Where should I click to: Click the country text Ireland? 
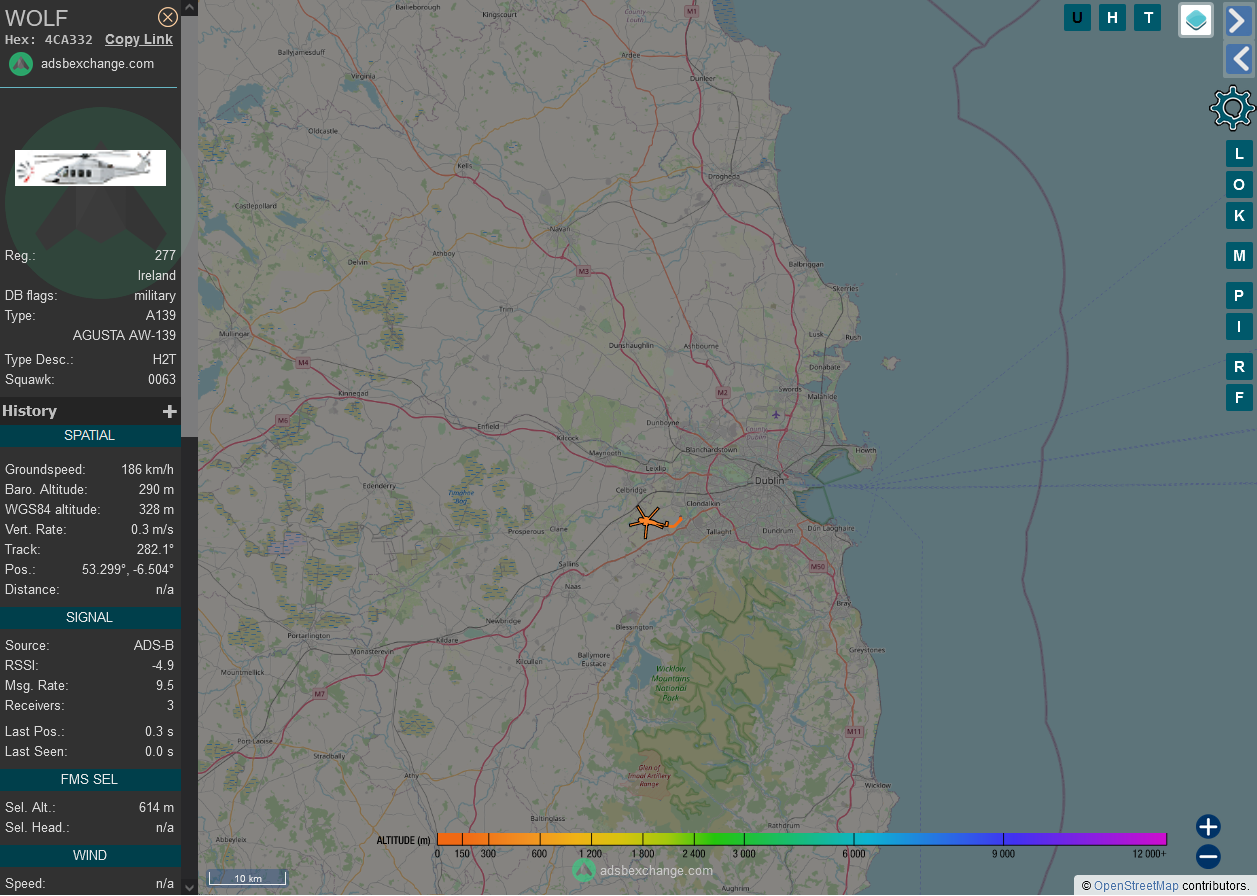(157, 276)
